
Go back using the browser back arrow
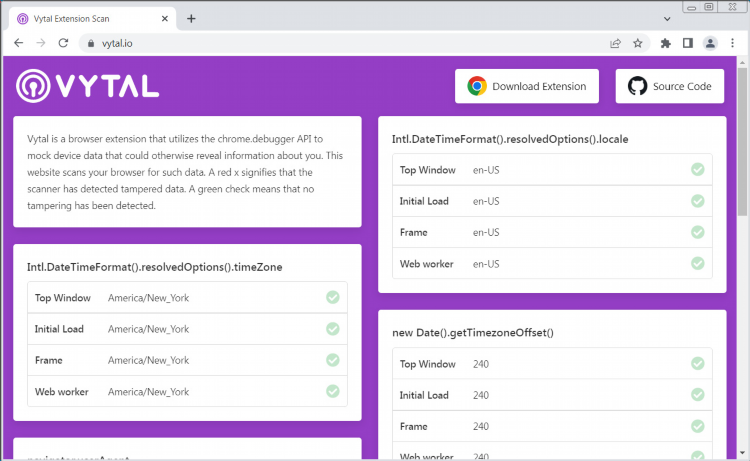pos(19,43)
